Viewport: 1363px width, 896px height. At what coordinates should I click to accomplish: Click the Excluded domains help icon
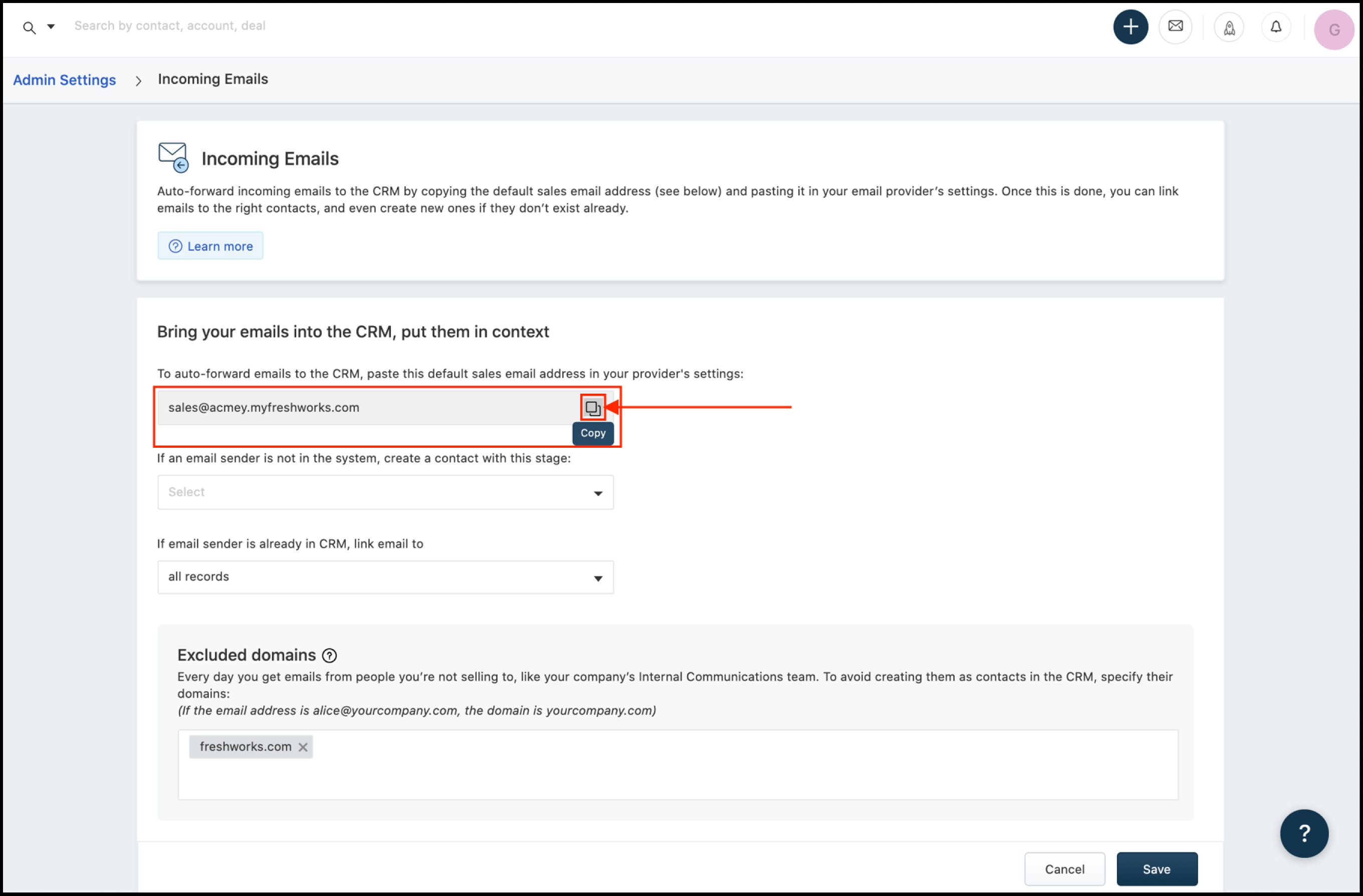329,655
